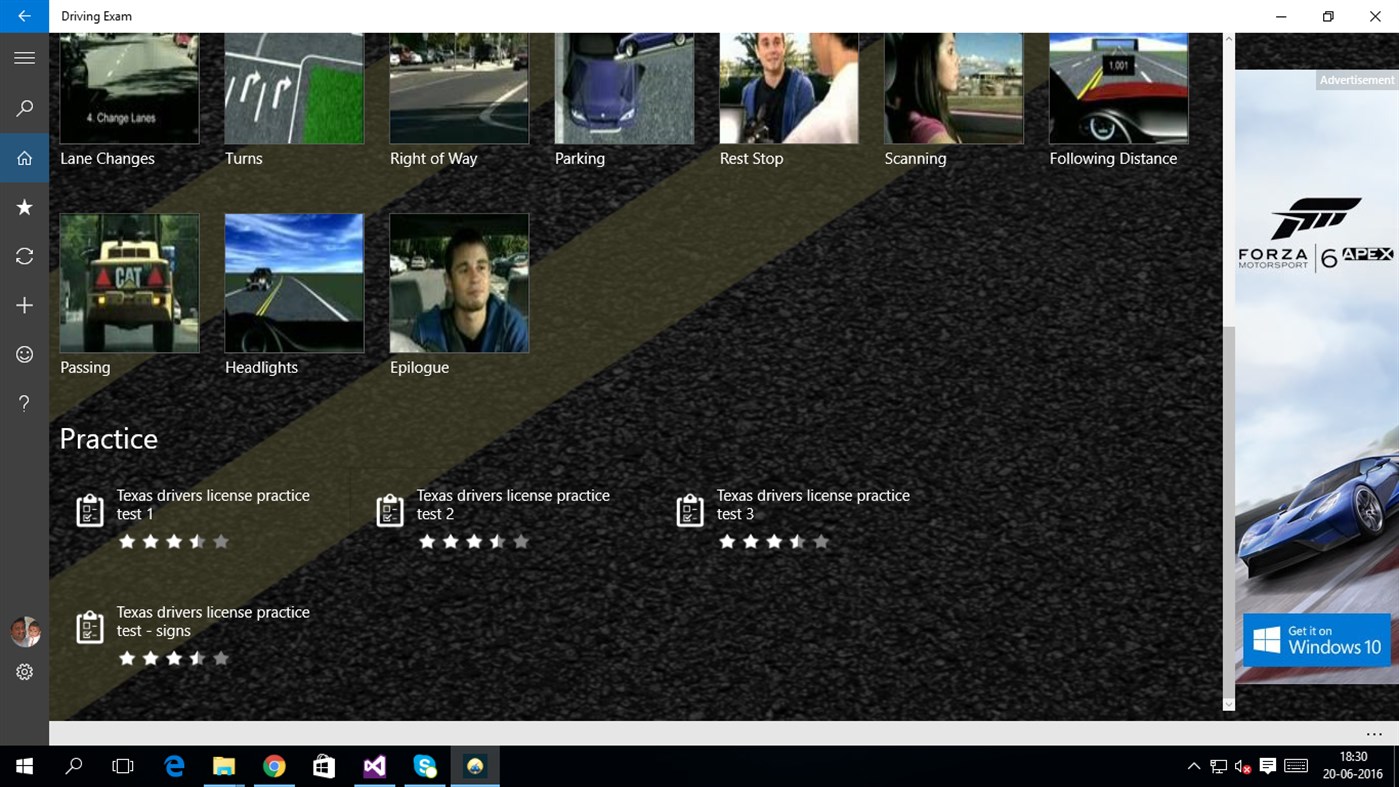
Task: Send feedback using the smiley icon
Action: pos(24,354)
